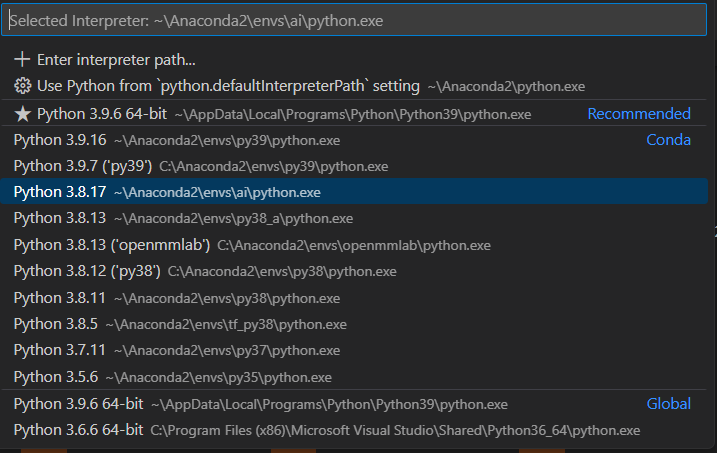Viewport: 717px width, 453px height.
Task: Select Python 3.8.11 py38 environment
Action: pyautogui.click(x=354, y=298)
